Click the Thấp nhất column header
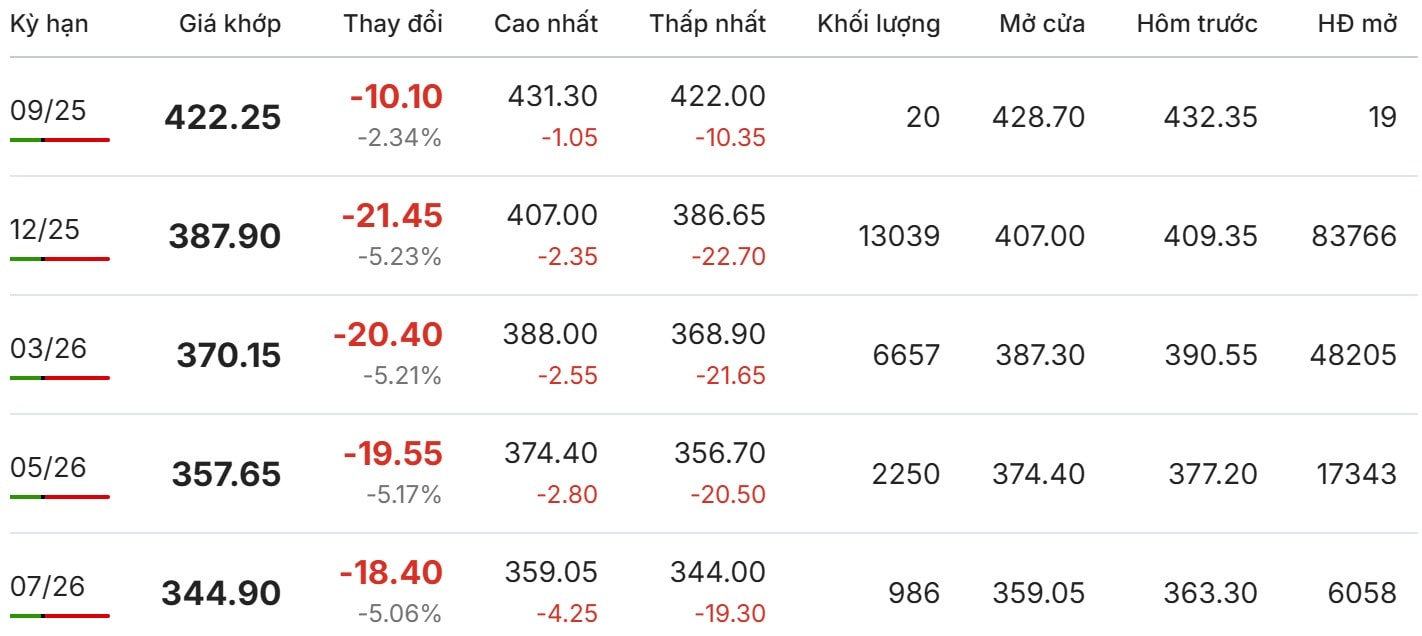 (x=708, y=24)
